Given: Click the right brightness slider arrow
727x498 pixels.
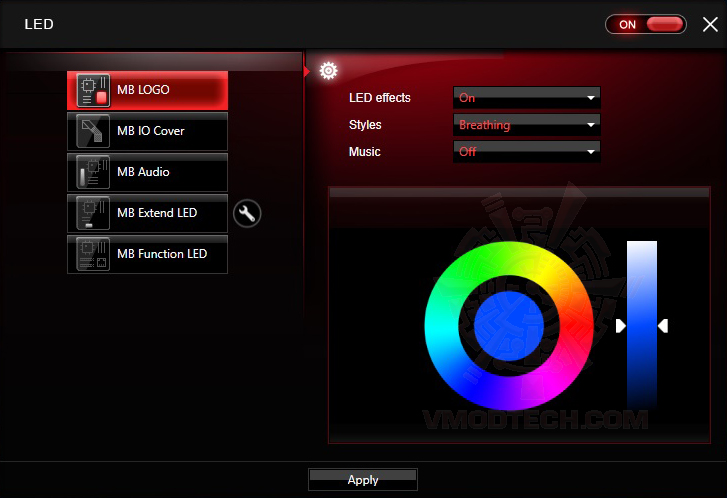Looking at the screenshot, I should tap(663, 326).
